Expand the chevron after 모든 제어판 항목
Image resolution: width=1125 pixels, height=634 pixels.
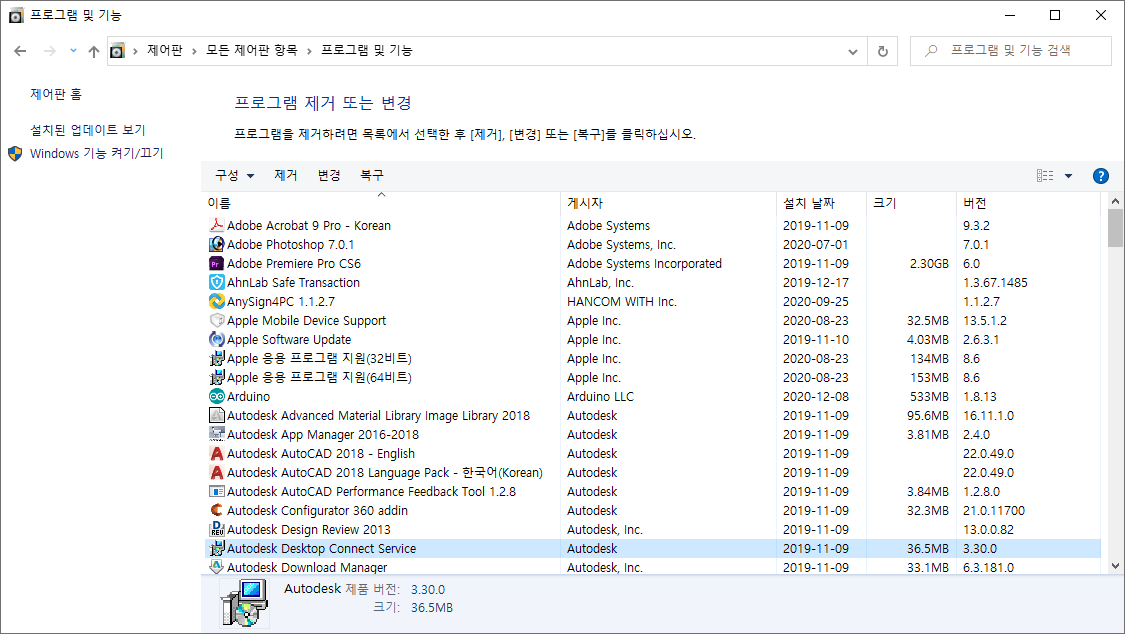[x=309, y=51]
